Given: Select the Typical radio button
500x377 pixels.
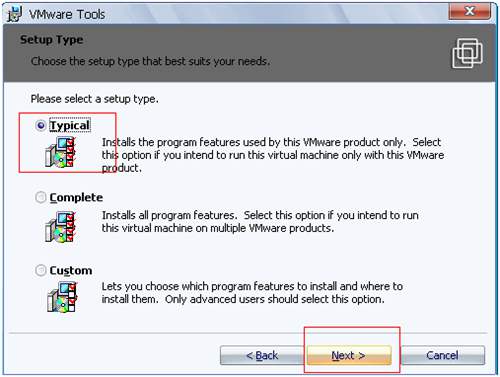Looking at the screenshot, I should (x=41, y=126).
